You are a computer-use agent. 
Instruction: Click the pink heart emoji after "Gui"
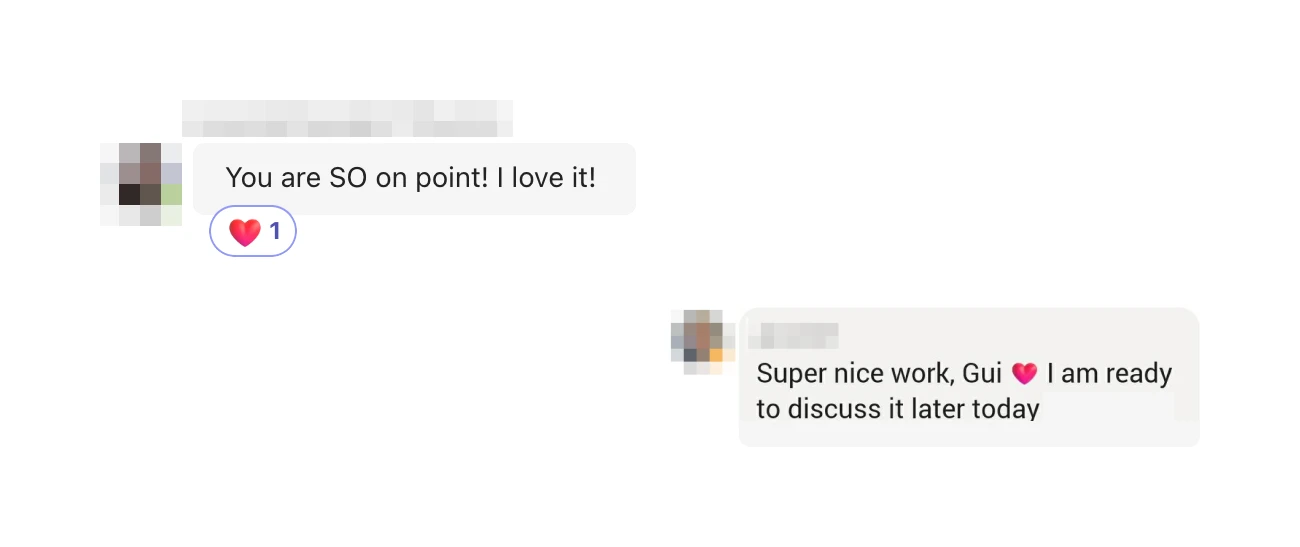point(1024,374)
